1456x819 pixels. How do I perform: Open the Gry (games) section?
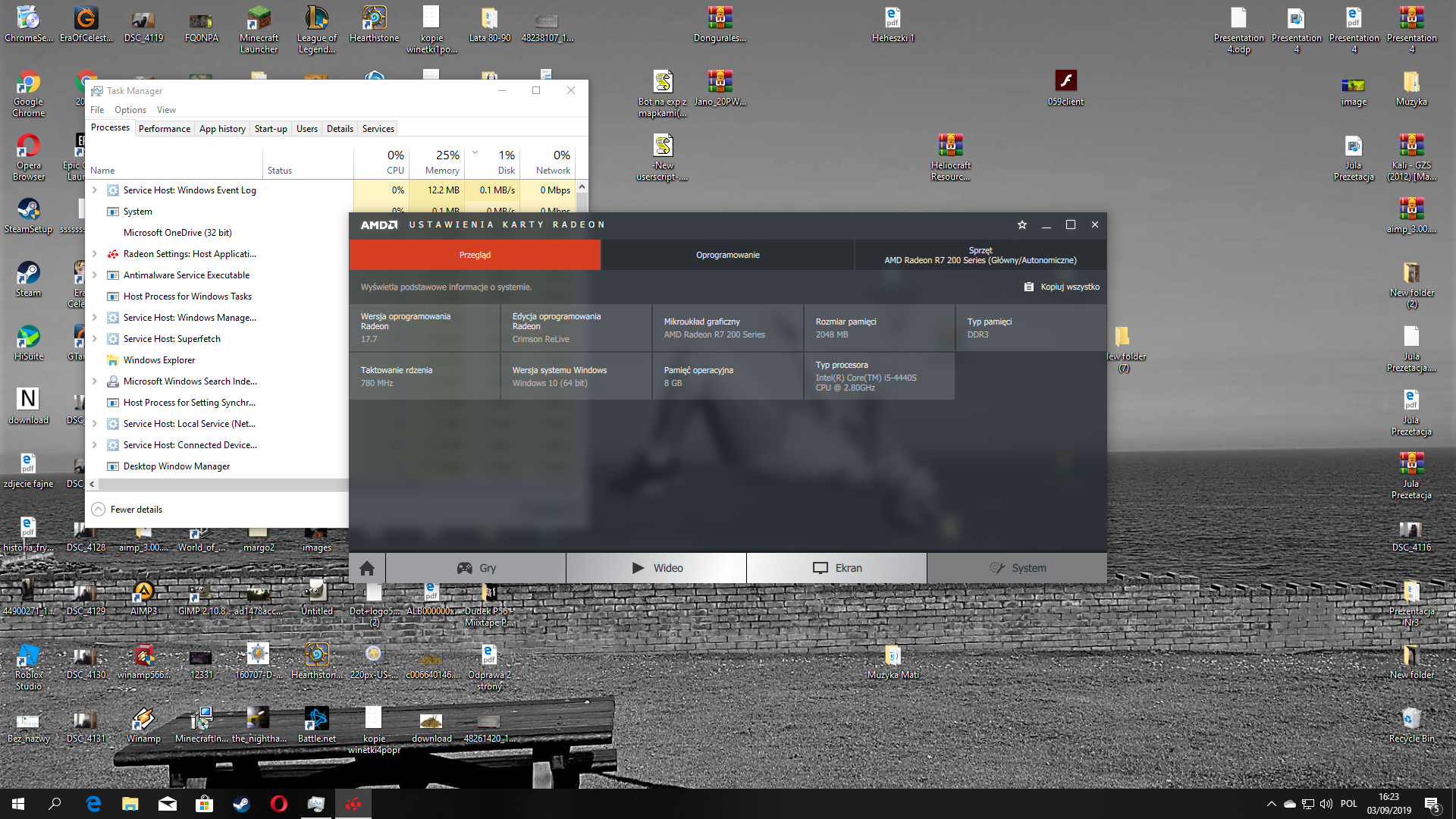(x=475, y=568)
